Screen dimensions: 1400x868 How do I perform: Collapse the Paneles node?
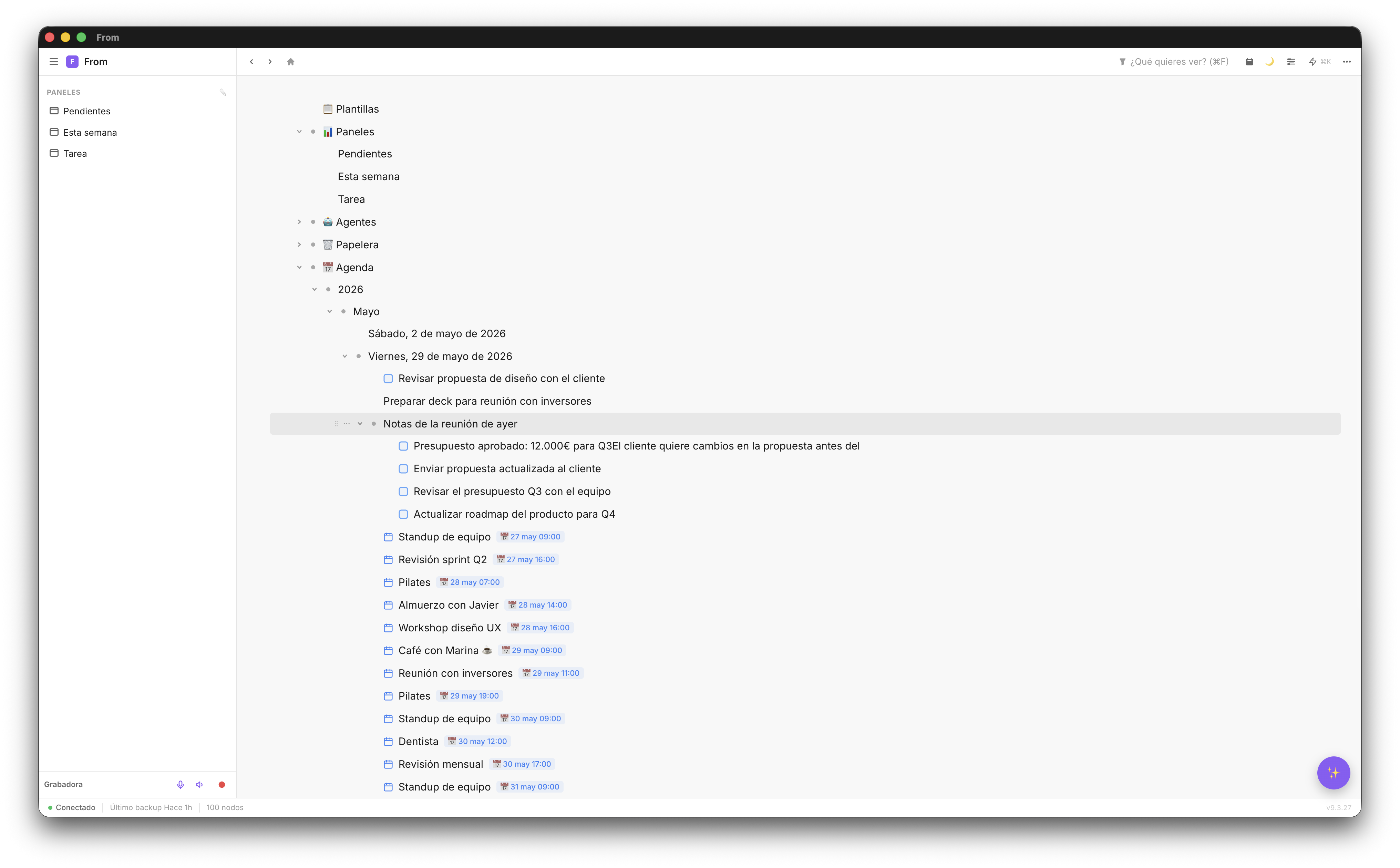pos(299,132)
